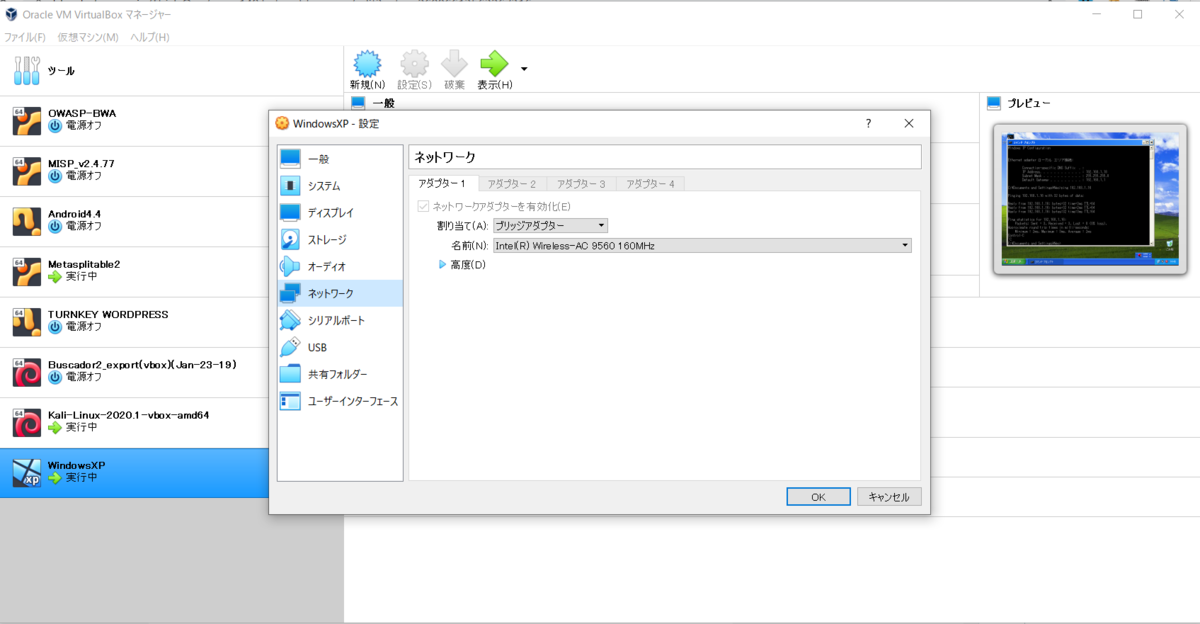Select the Buscador2_export Debian swirl icon

pos(26,372)
